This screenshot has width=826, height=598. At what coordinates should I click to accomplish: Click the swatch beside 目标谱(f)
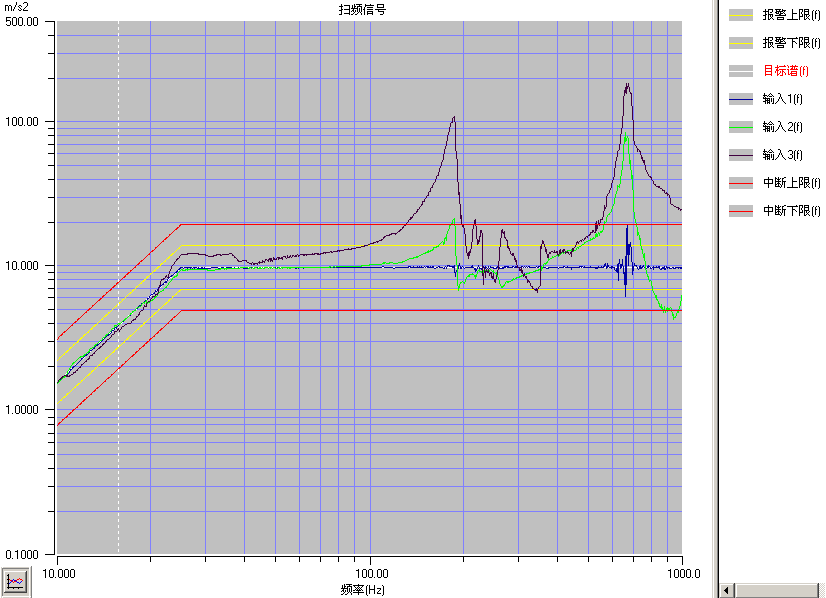(x=741, y=71)
